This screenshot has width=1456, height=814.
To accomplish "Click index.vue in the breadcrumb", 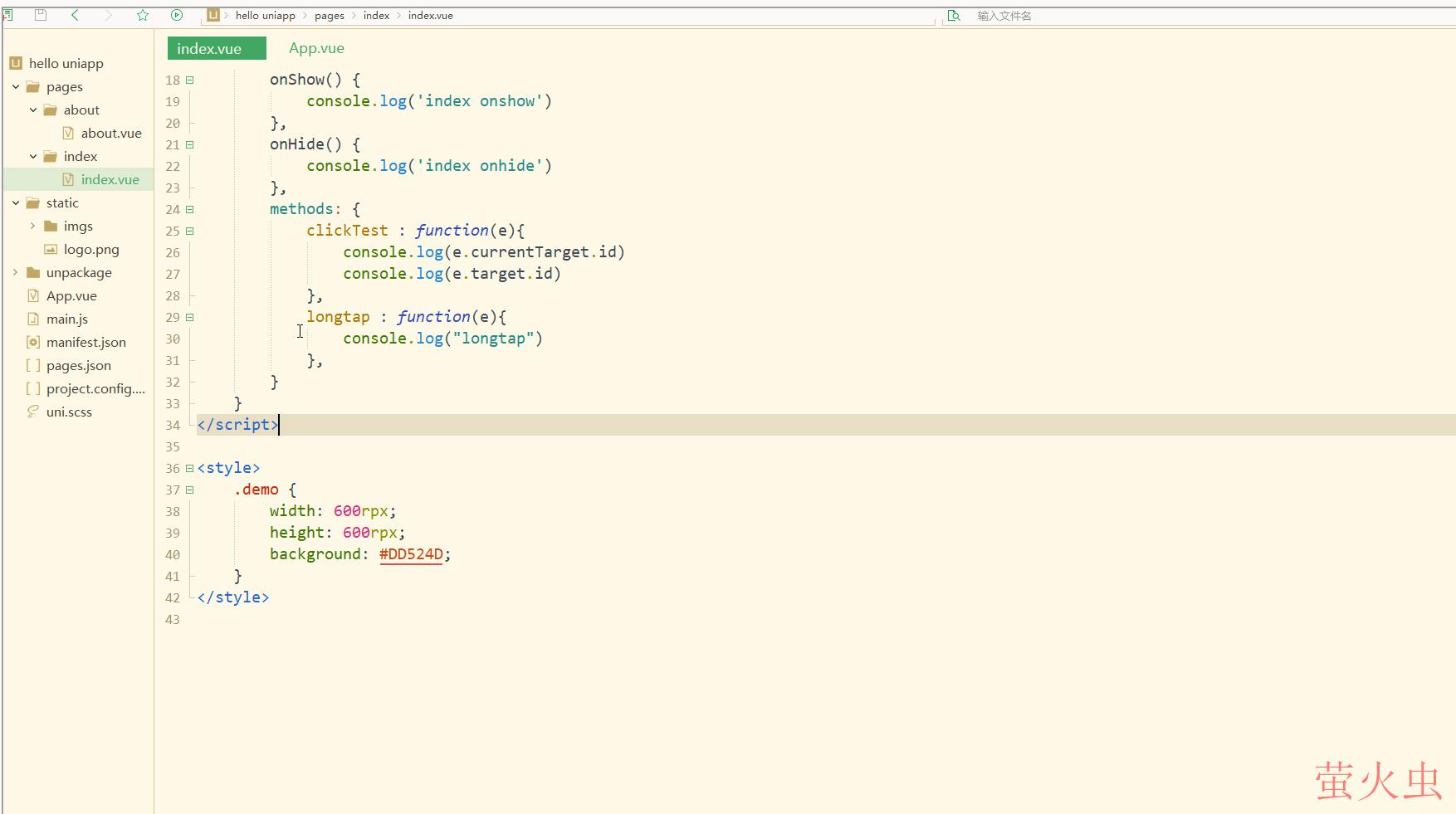I will point(430,15).
